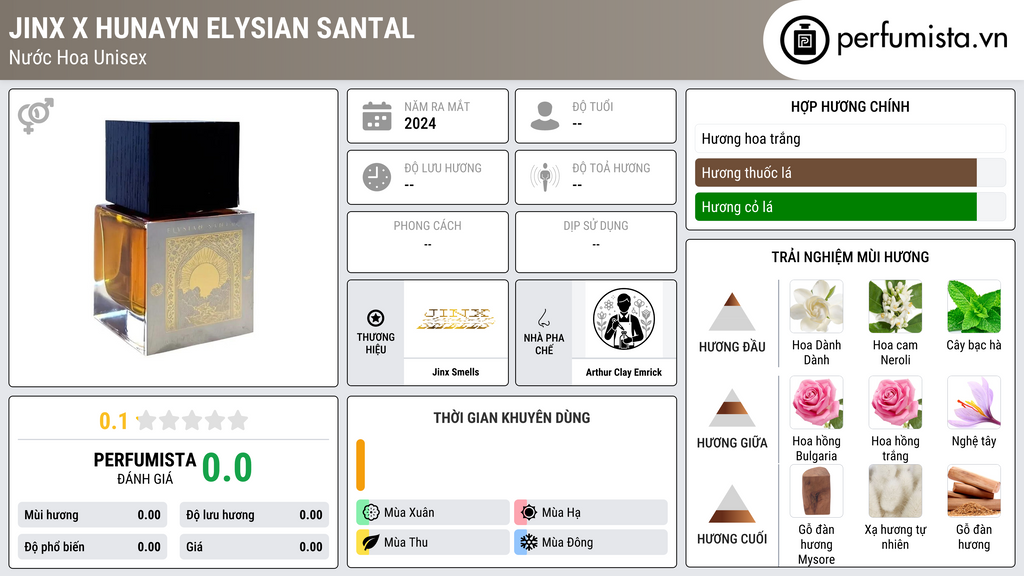Click the Phong Cách style box

tap(428, 242)
